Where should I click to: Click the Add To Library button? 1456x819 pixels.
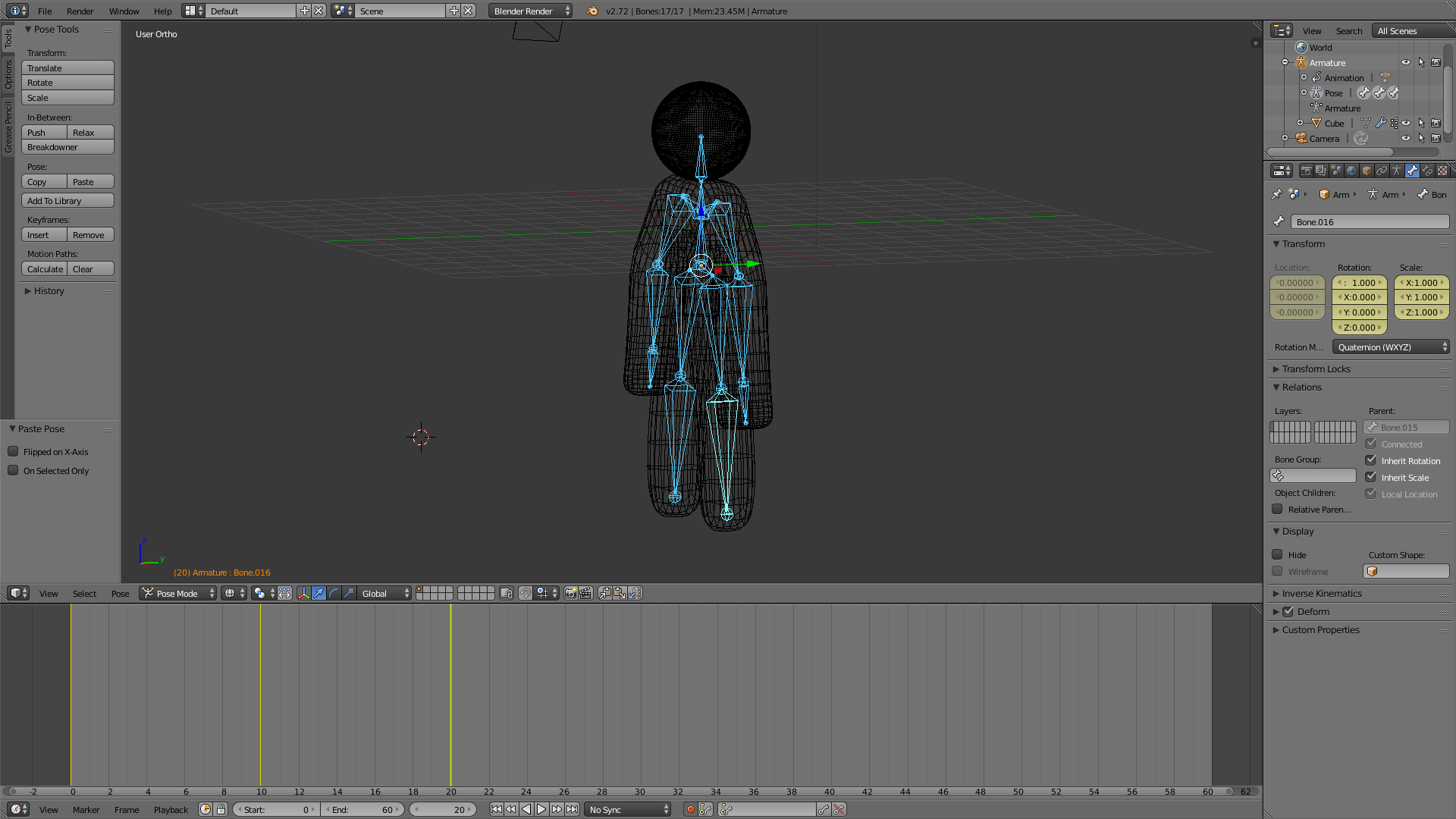67,201
